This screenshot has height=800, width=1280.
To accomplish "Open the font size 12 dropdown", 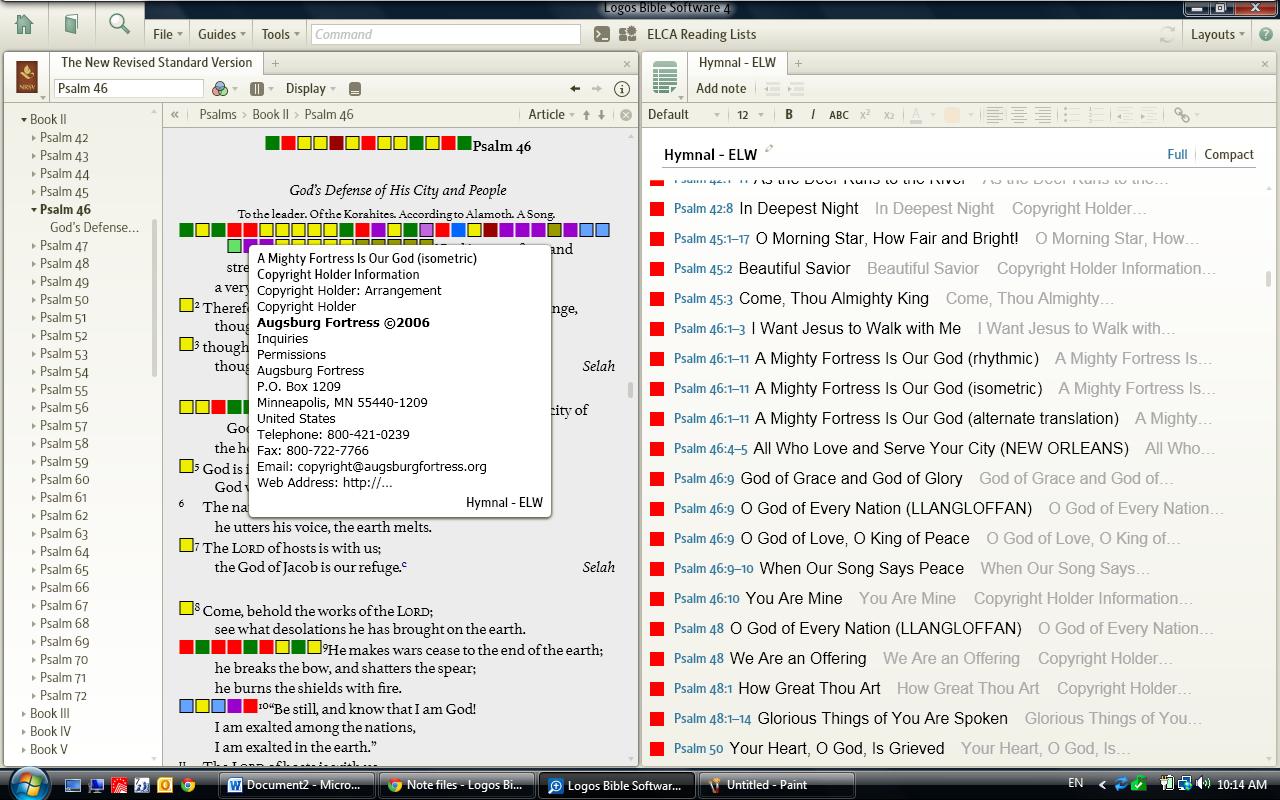I will point(748,115).
